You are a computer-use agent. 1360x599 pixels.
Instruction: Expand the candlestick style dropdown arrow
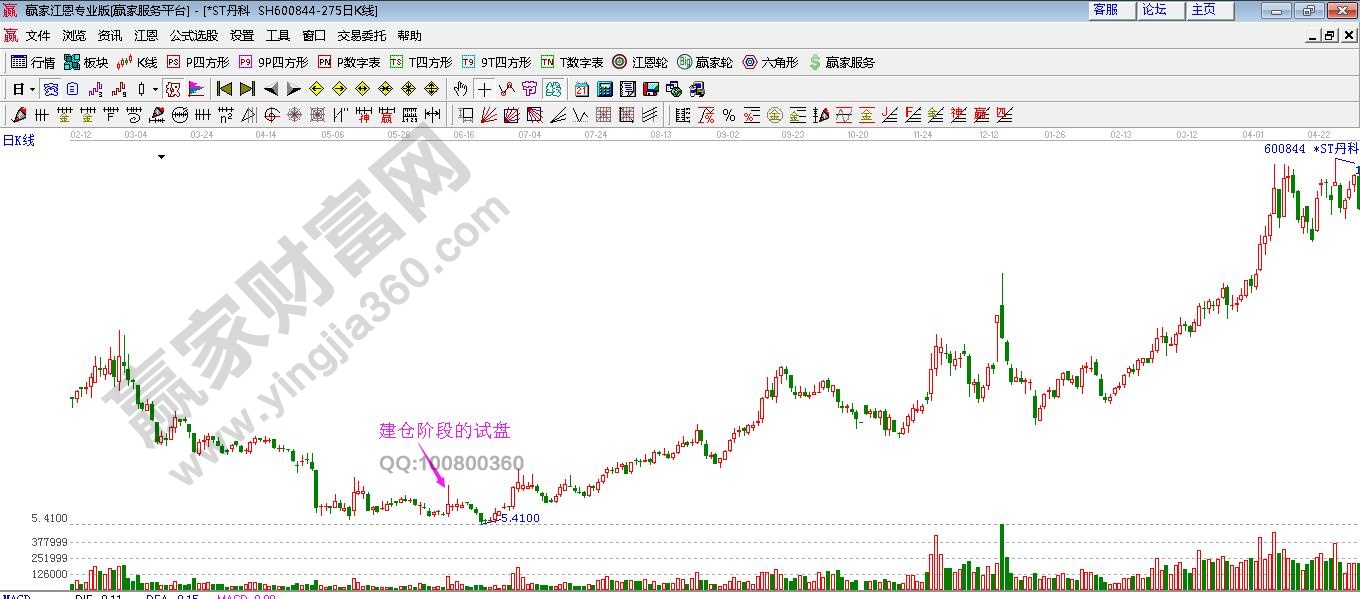tap(155, 89)
